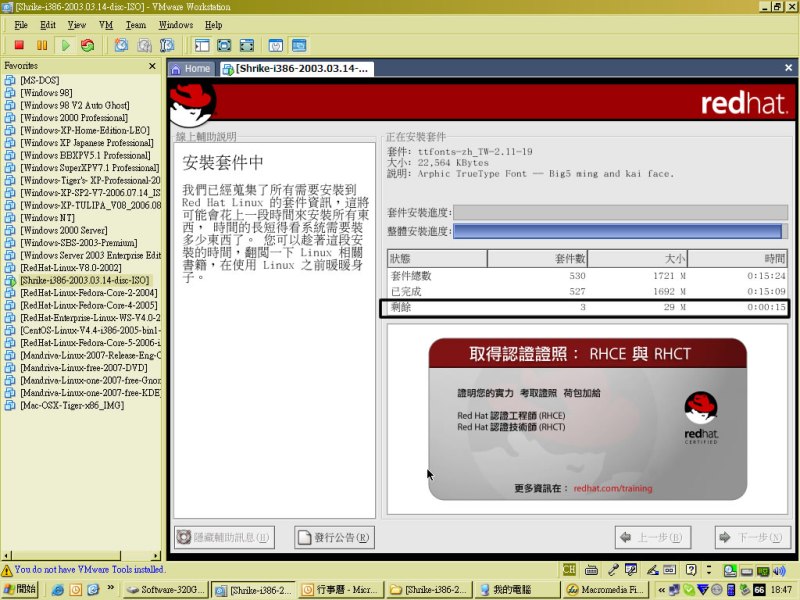Open 我的電腦 taskbar window
The width and height of the screenshot is (800, 600).
tap(516, 590)
